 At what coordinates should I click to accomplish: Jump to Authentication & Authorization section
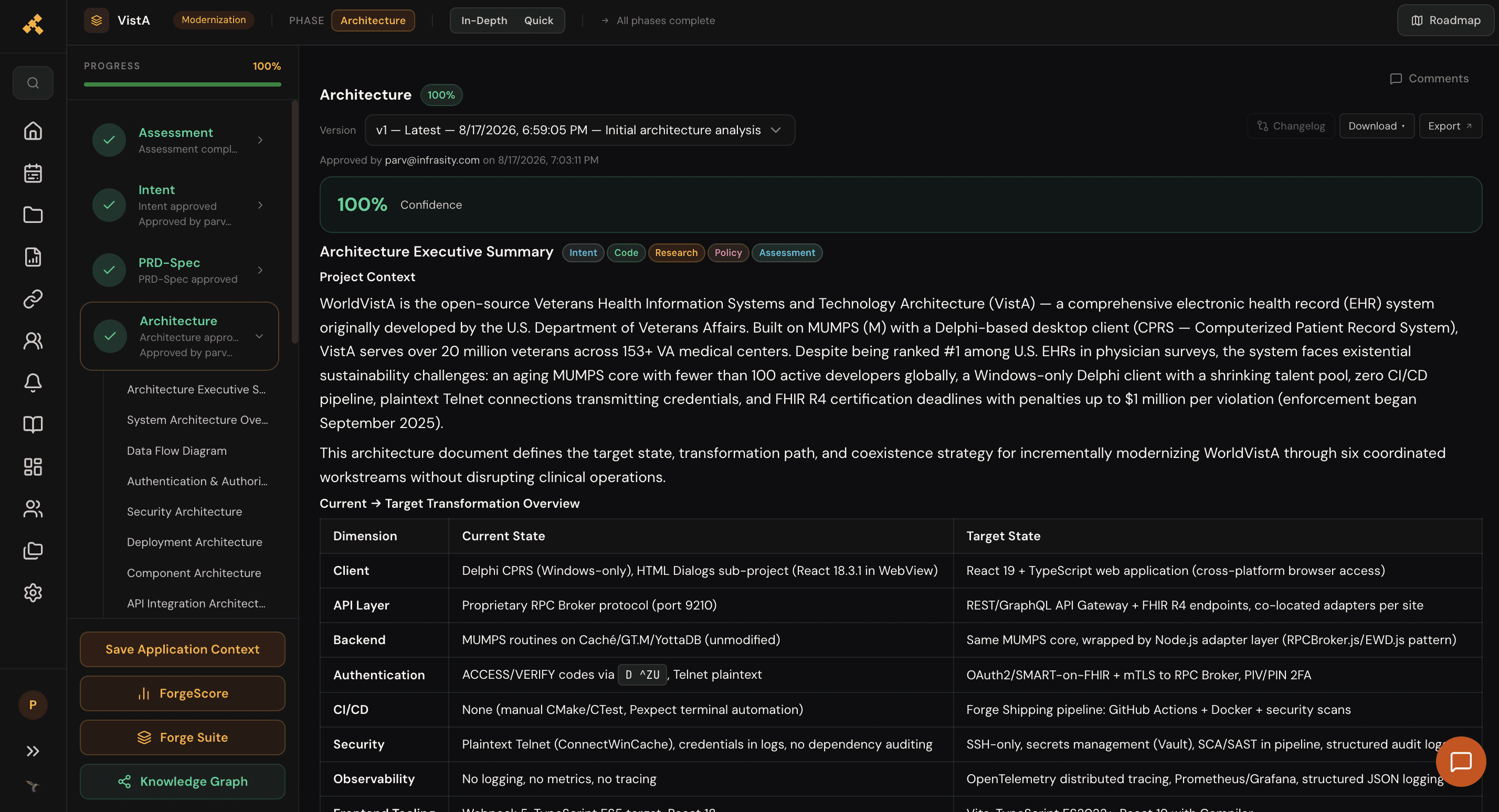click(197, 481)
